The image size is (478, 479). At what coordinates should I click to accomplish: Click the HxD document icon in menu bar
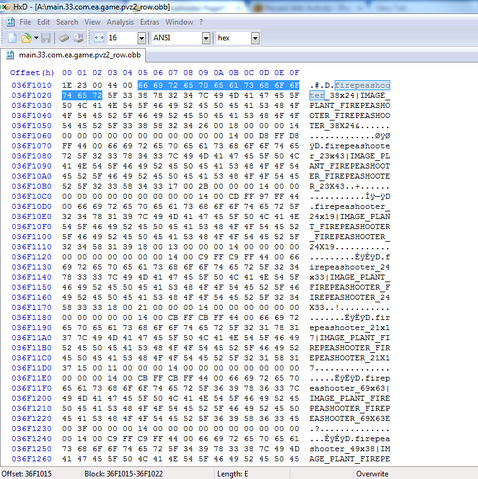[11, 22]
